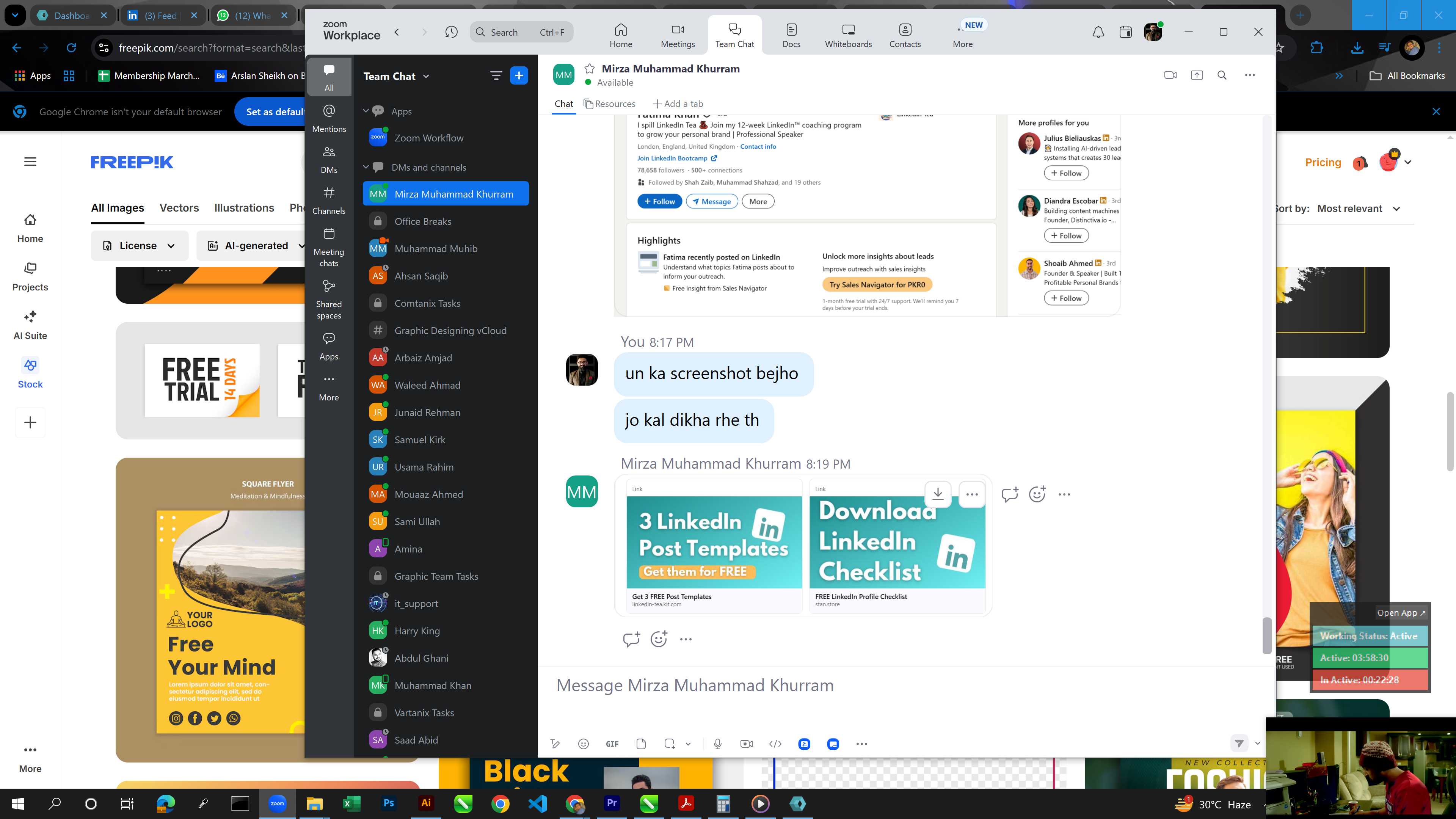Open Freepik Vectors tab
The image size is (1456, 819).
click(179, 208)
